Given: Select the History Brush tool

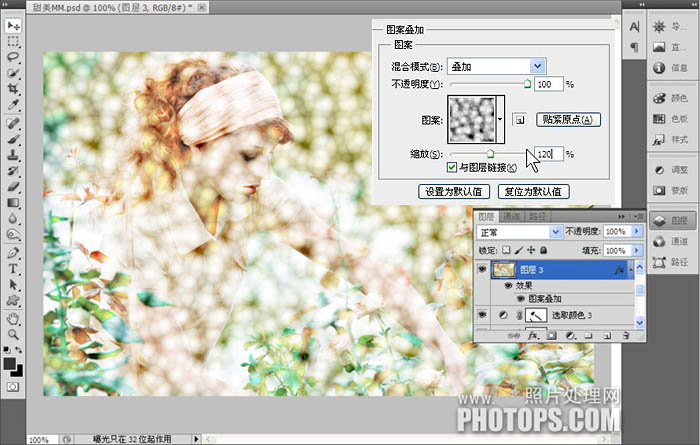Looking at the screenshot, I should (13, 171).
